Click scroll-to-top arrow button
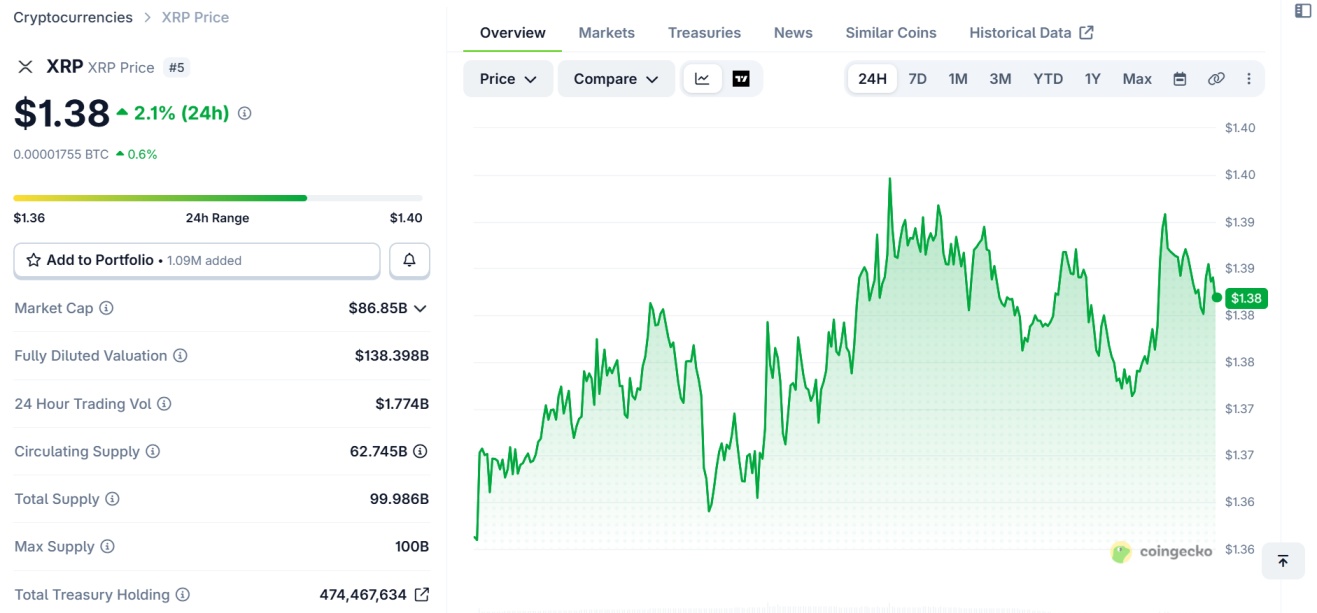The height and width of the screenshot is (613, 1317). (x=1283, y=561)
